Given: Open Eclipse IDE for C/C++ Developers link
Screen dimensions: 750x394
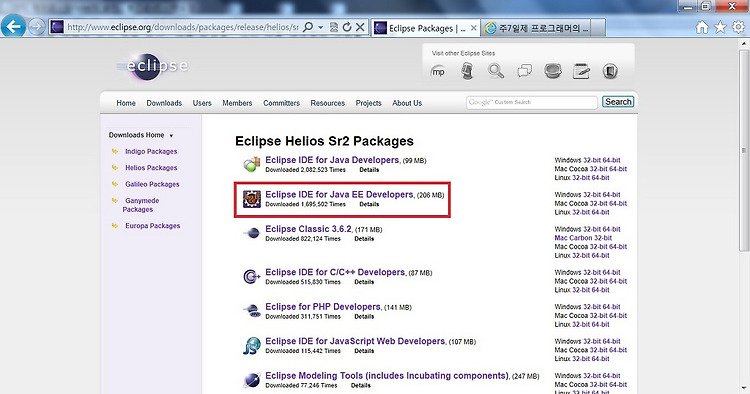Looking at the screenshot, I should coord(335,272).
